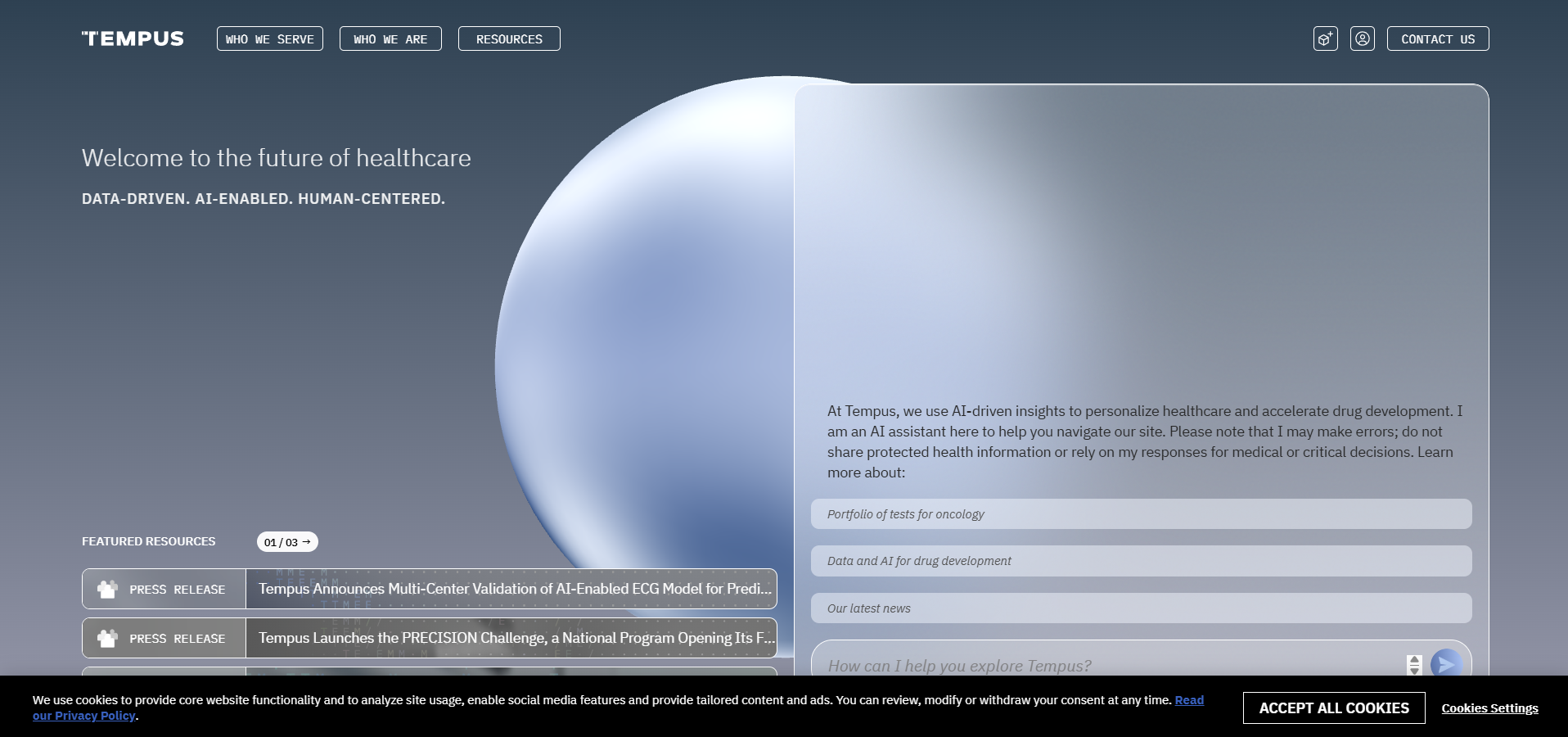Viewport: 1568px width, 737px height.
Task: Click the Tempus logo in the header
Action: [x=133, y=38]
